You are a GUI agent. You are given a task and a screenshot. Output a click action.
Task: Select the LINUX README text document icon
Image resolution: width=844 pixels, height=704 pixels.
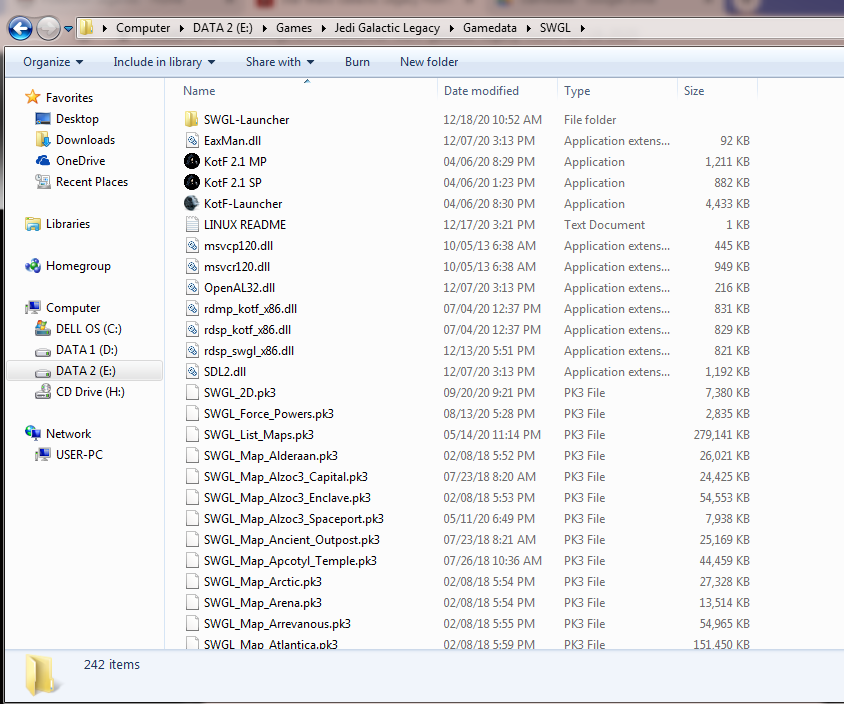pyautogui.click(x=192, y=224)
